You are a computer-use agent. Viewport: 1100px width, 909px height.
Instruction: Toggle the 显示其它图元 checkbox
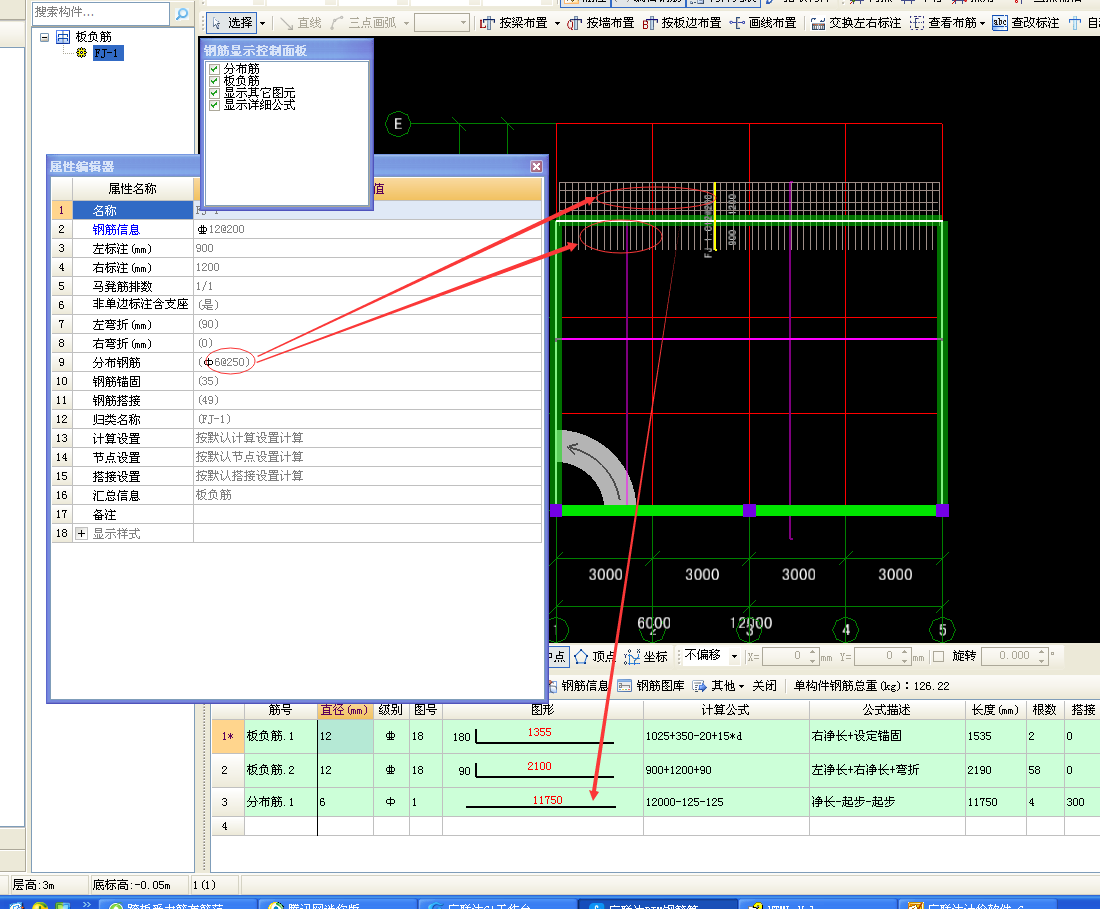coord(215,93)
